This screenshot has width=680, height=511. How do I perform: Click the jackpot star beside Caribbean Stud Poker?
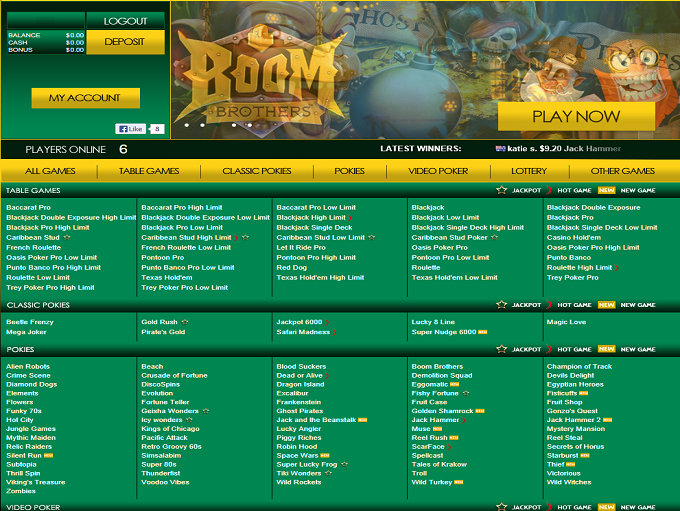pyautogui.click(x=494, y=238)
